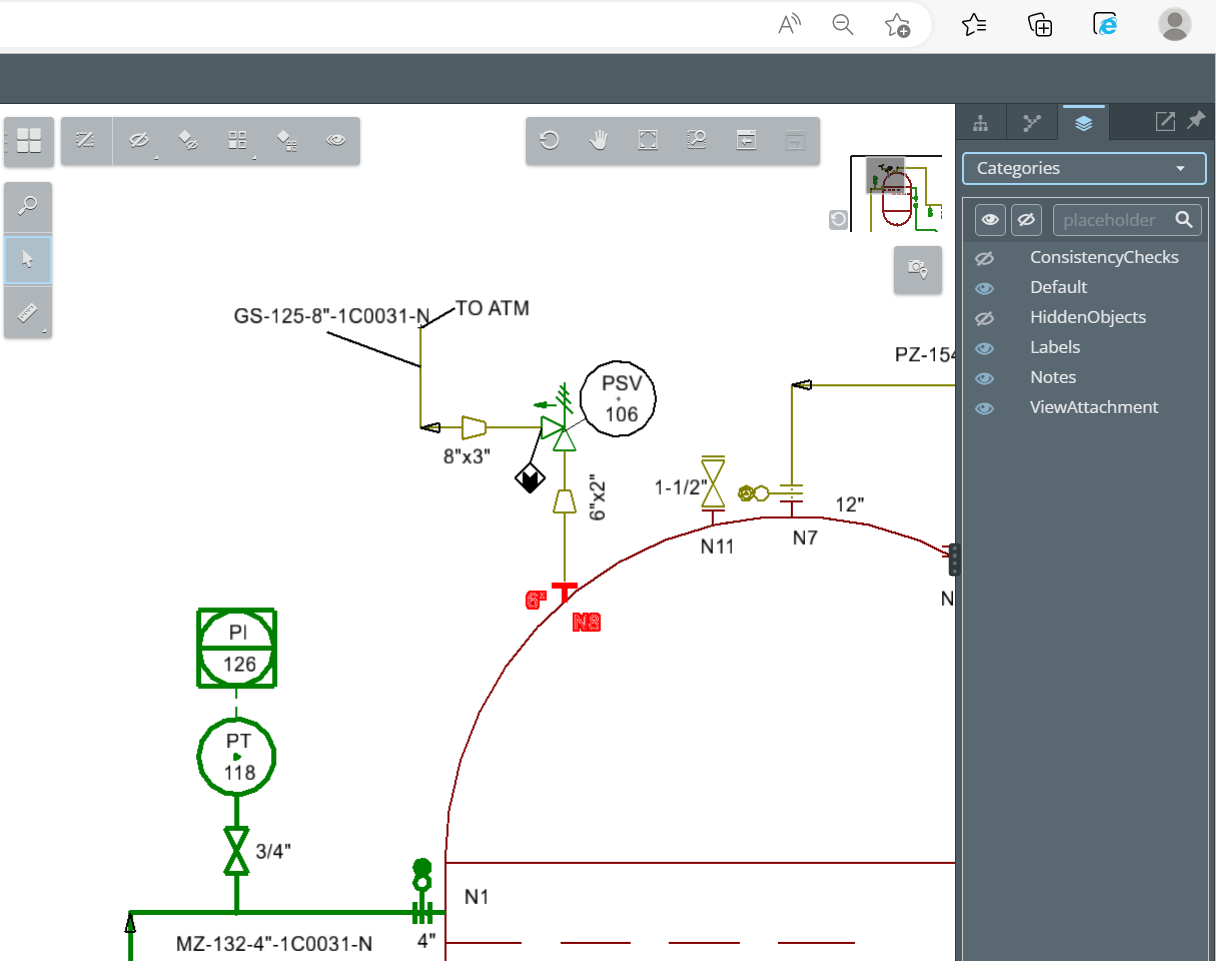Screen dimensions: 1216x961
Task: Hide the Labels category
Action: point(985,348)
